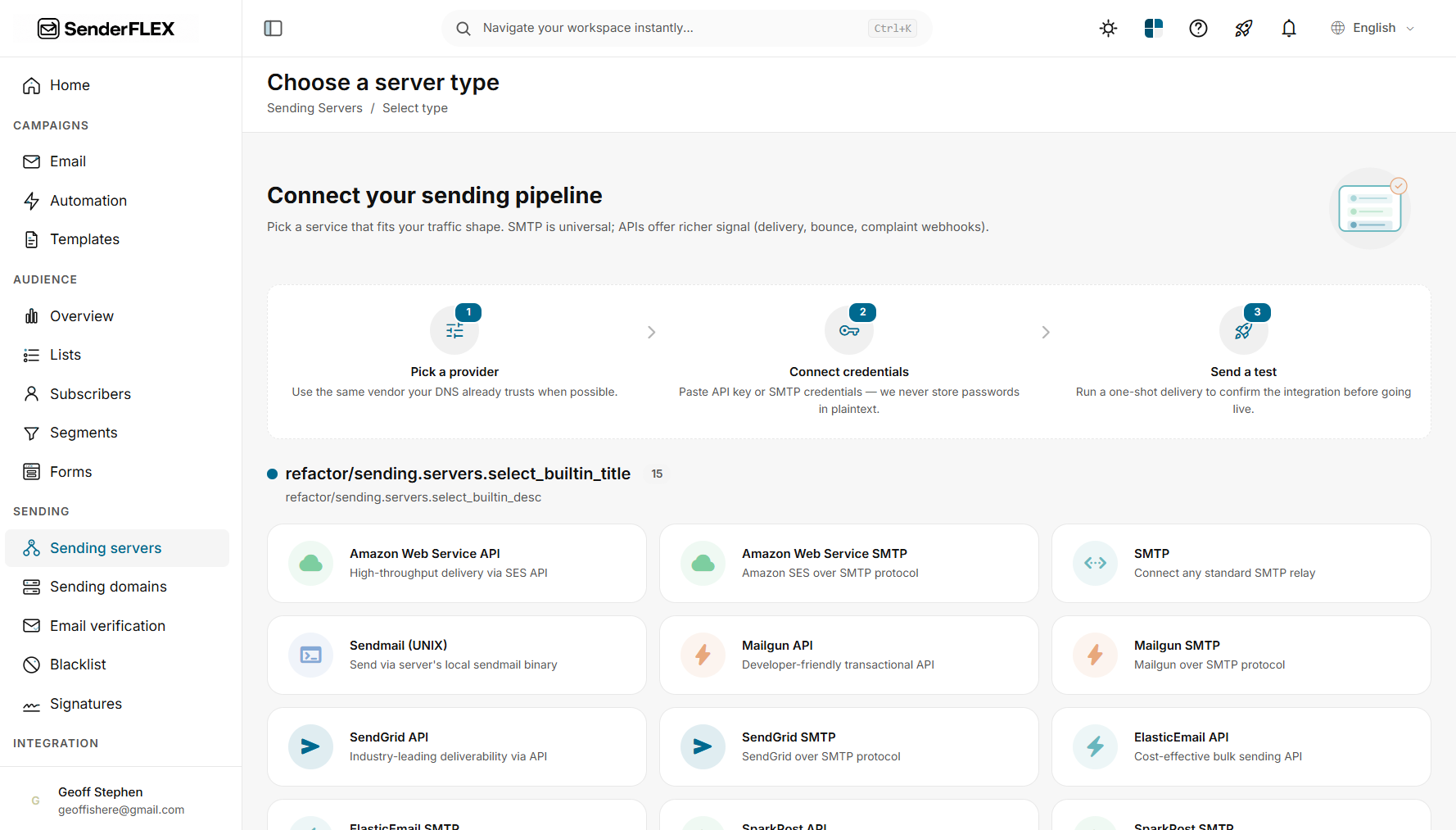Select the Mailgun API card
The width and height of the screenshot is (1456, 830).
[849, 655]
